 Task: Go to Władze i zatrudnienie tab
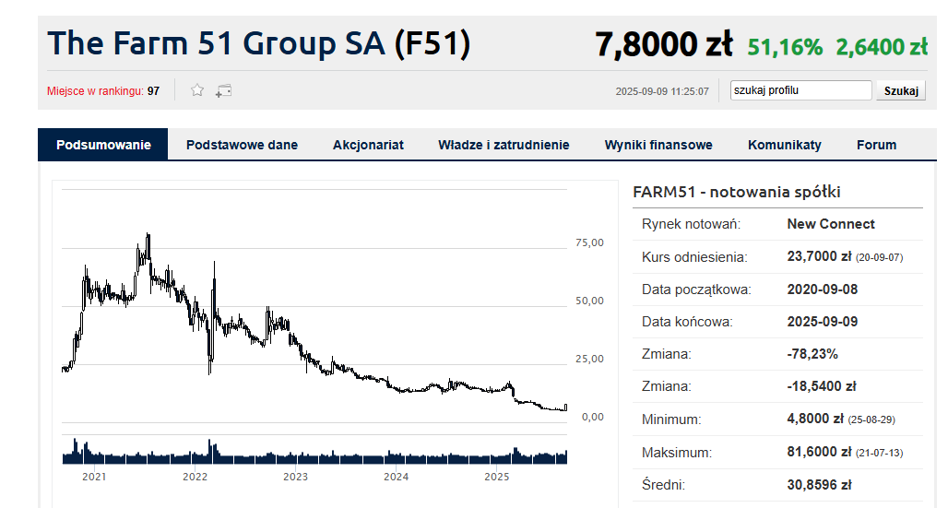[503, 145]
